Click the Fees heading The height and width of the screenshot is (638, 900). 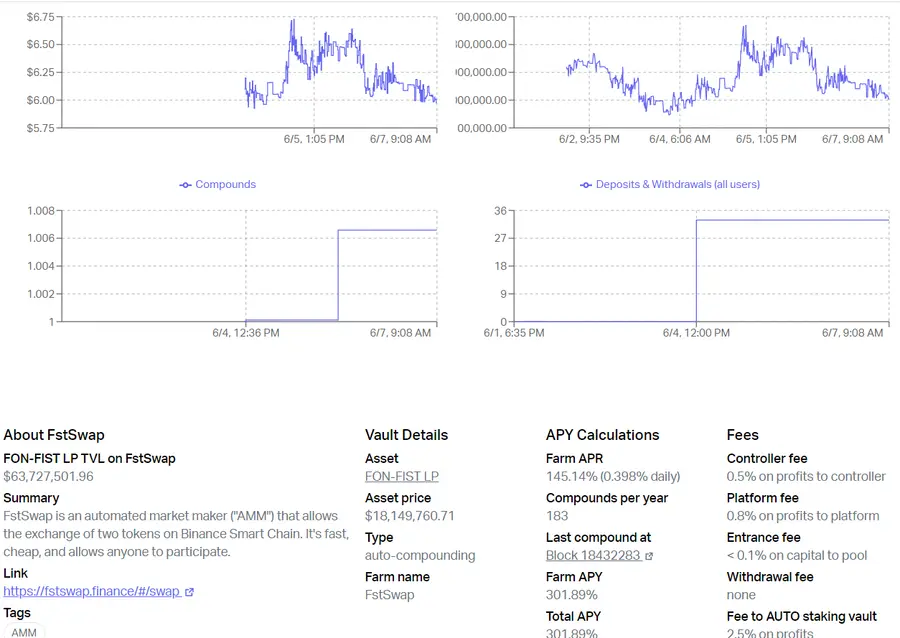coord(743,435)
